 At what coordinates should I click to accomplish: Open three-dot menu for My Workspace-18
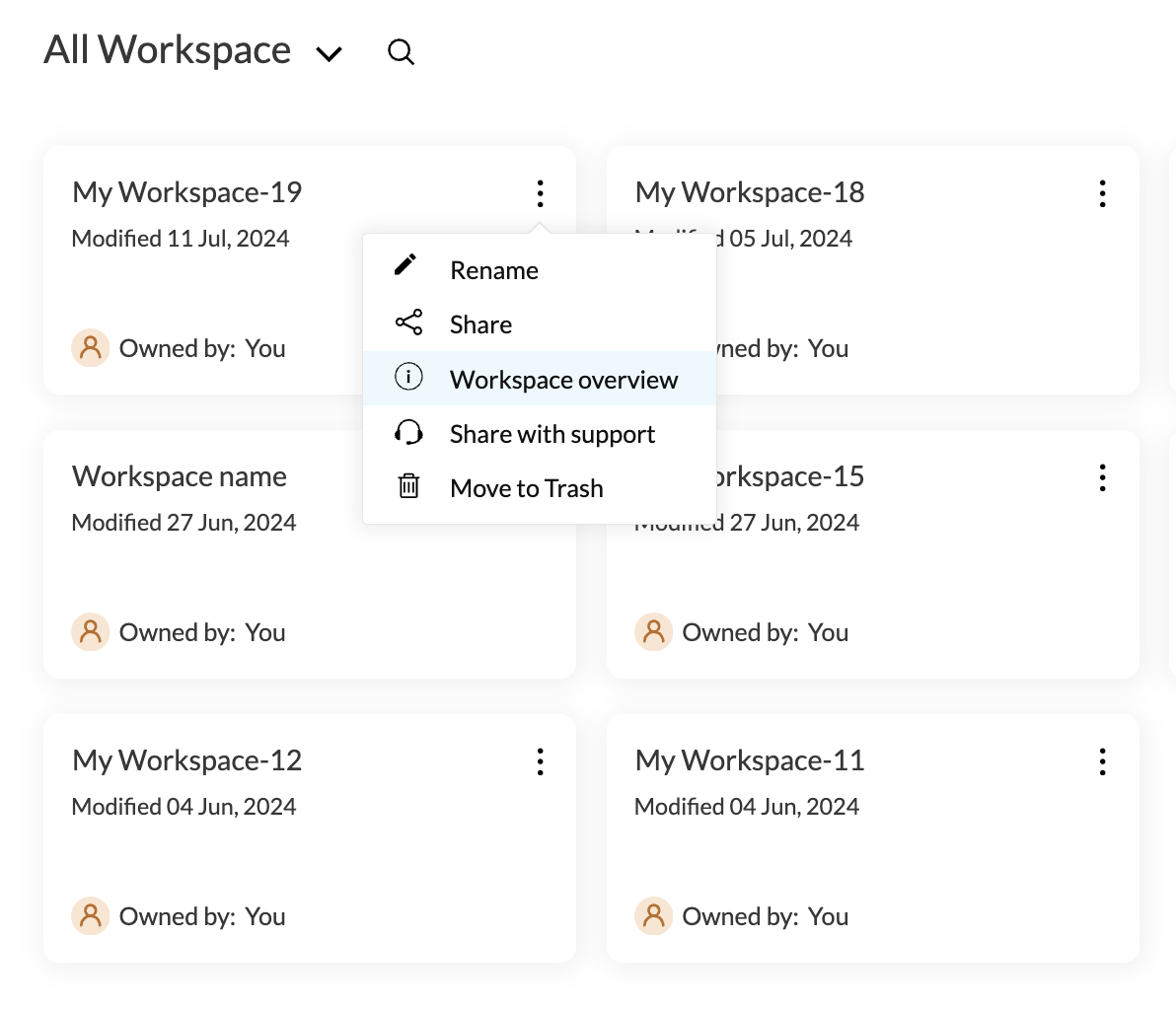click(x=1102, y=193)
